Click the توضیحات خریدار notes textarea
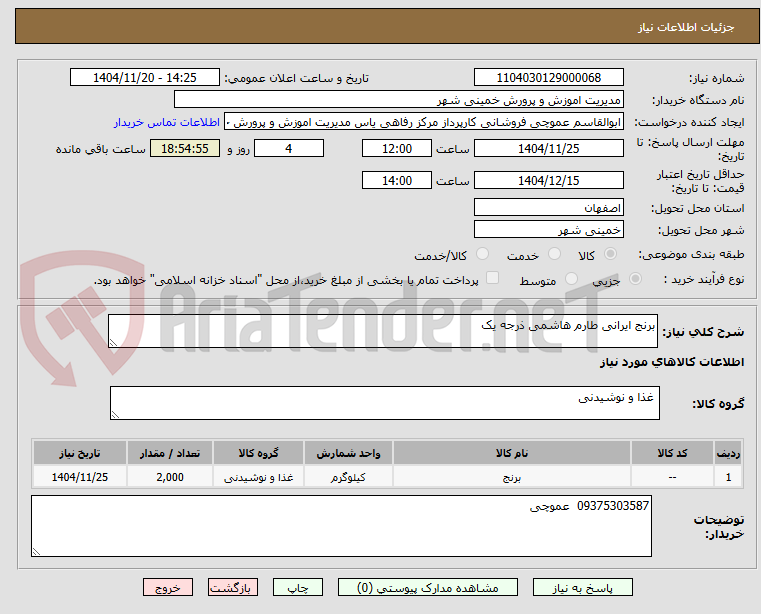 341,526
